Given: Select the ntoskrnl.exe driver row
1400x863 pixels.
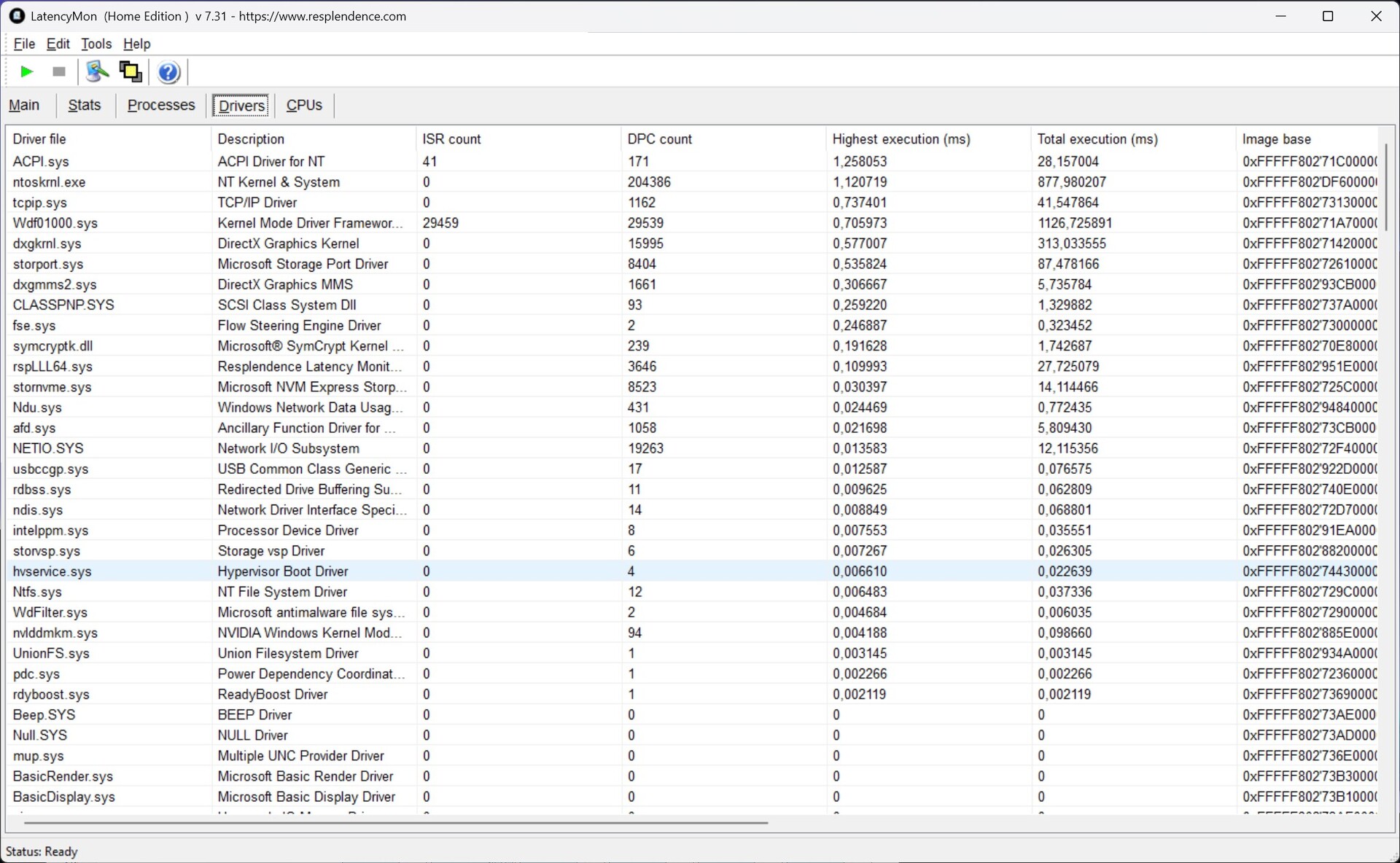Looking at the screenshot, I should click(49, 182).
